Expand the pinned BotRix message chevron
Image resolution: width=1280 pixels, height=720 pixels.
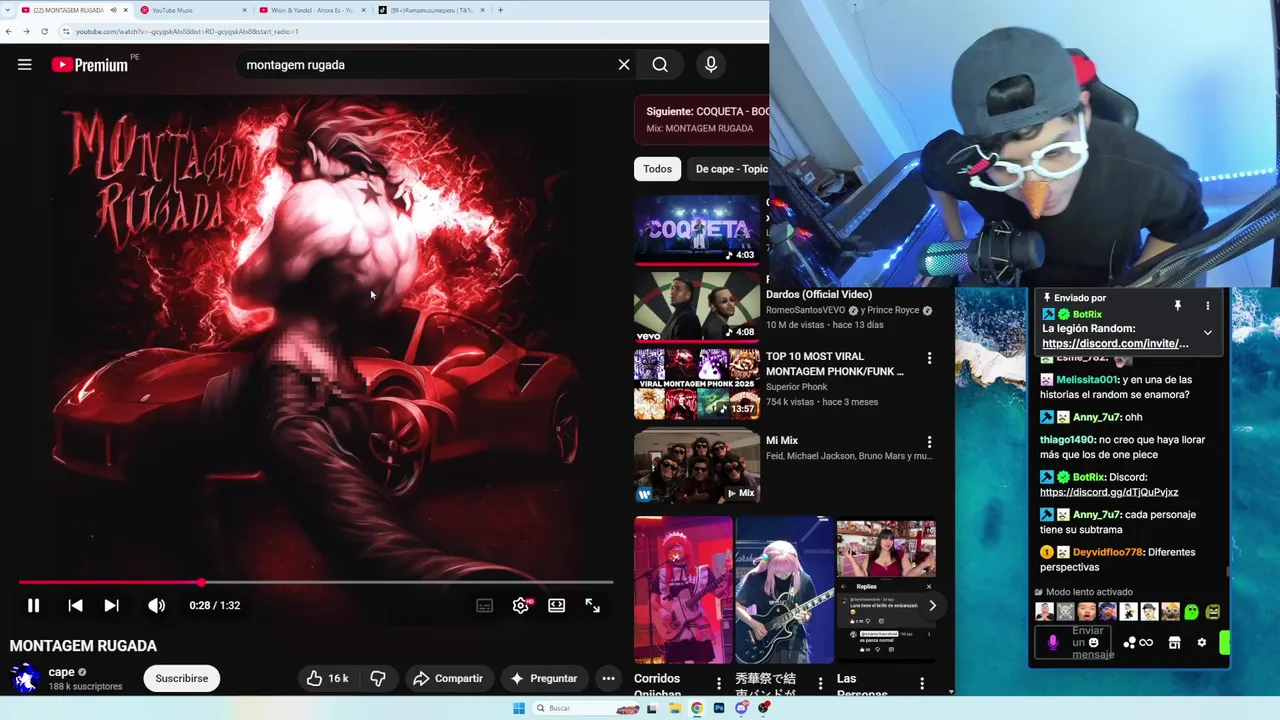coord(1207,332)
